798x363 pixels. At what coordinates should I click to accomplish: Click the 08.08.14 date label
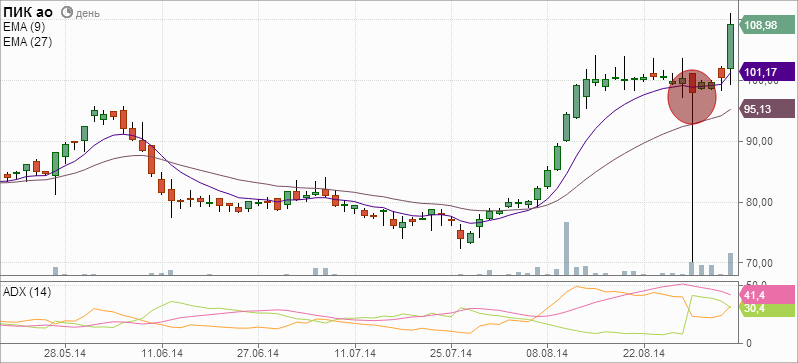(x=548, y=353)
